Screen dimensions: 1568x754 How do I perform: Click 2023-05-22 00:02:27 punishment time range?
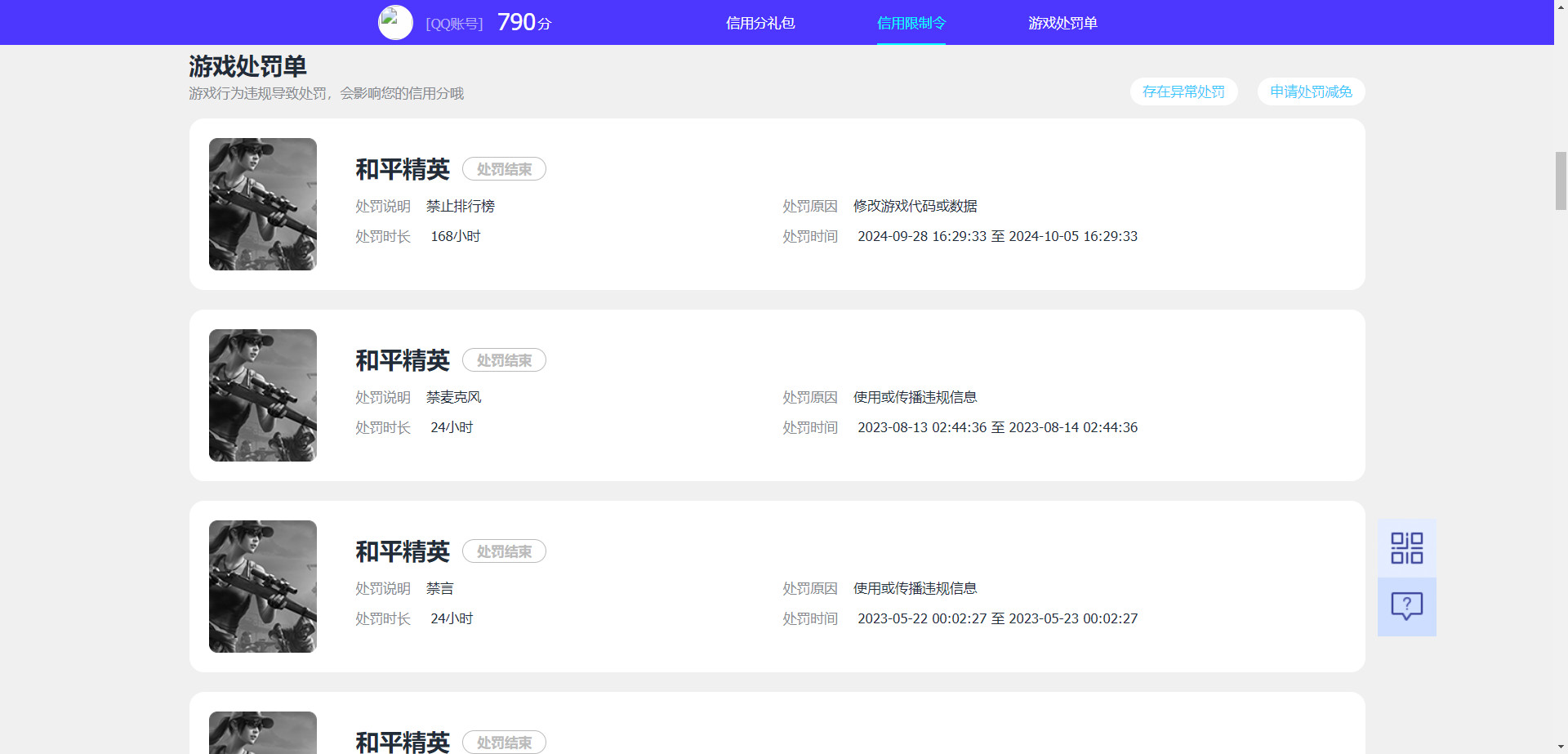click(997, 618)
